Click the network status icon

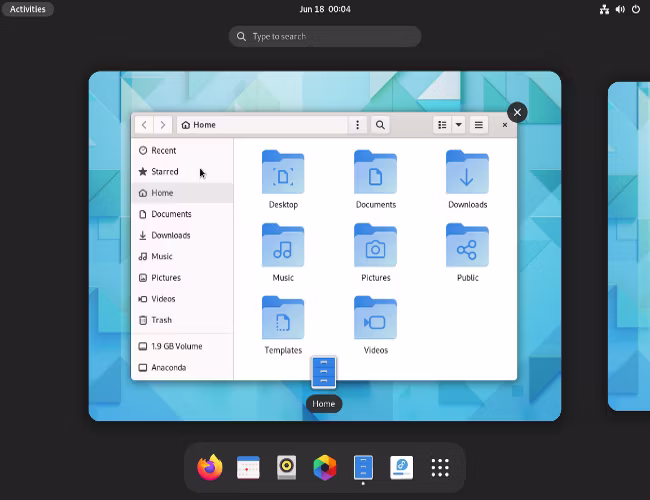point(604,9)
